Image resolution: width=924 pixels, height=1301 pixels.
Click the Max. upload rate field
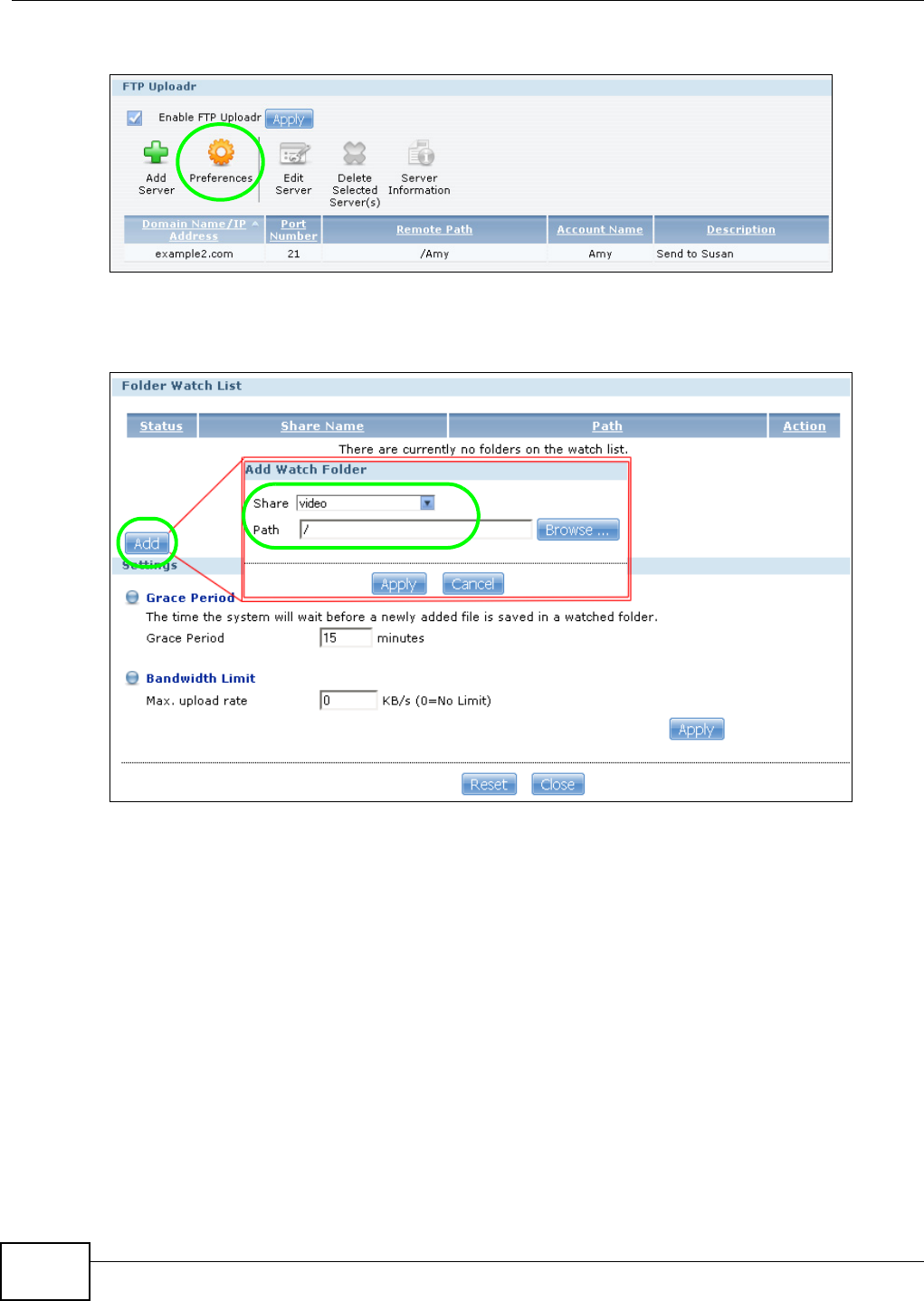pyautogui.click(x=348, y=701)
